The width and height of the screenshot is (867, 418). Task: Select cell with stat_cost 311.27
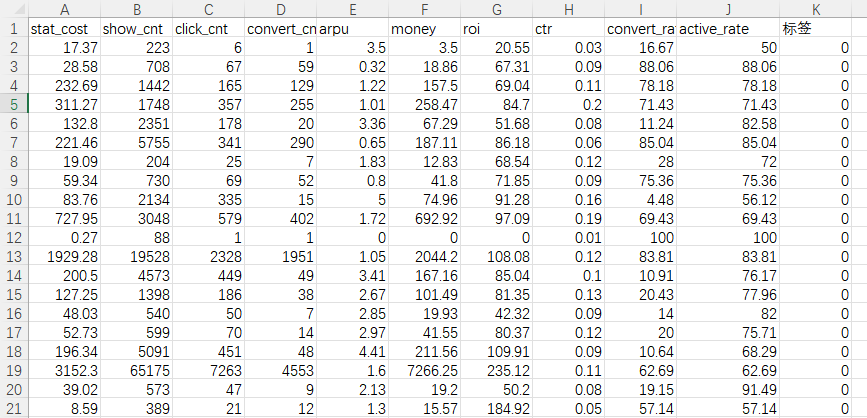click(65, 104)
